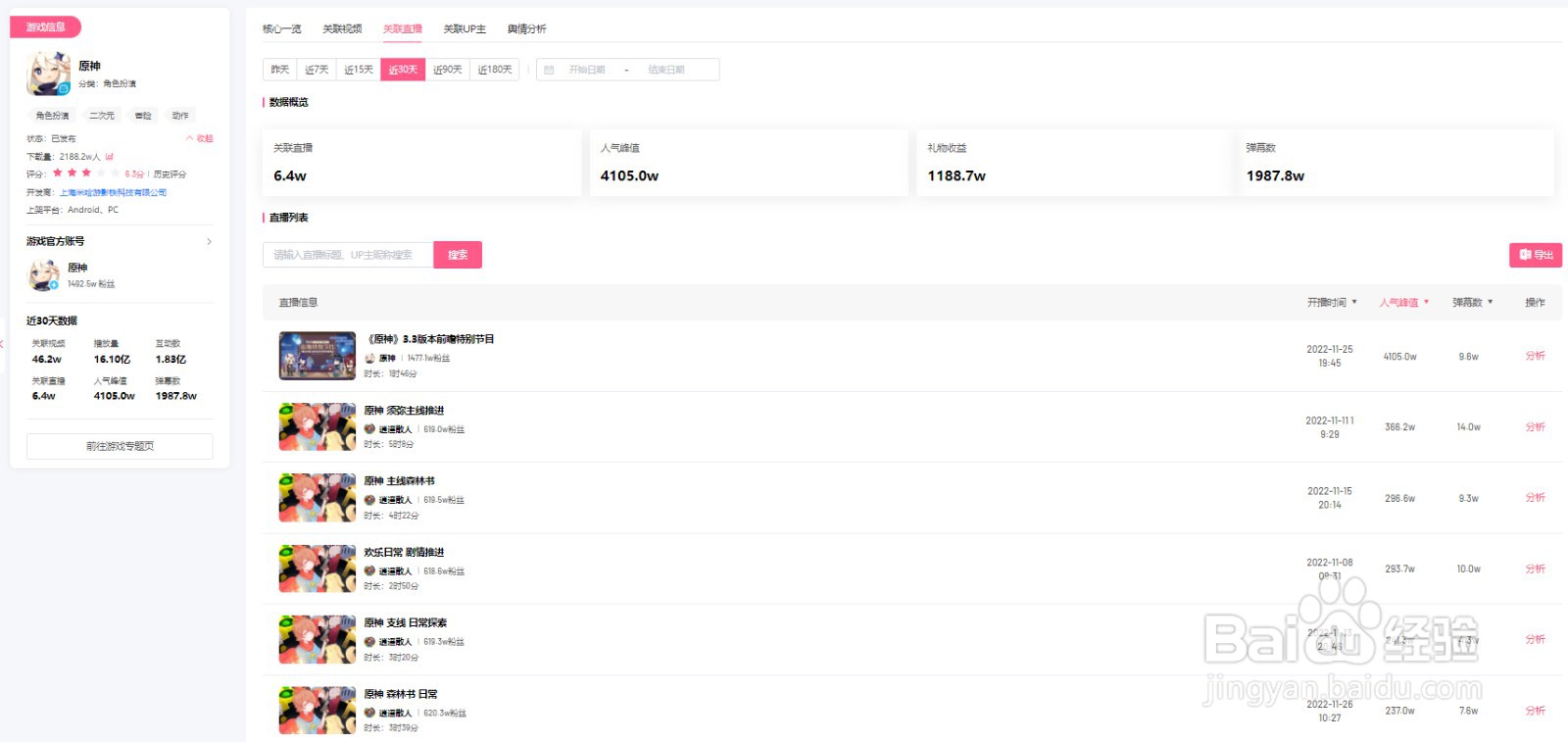Select the 近30天 time range
This screenshot has height=742, width=1568.
[403, 70]
